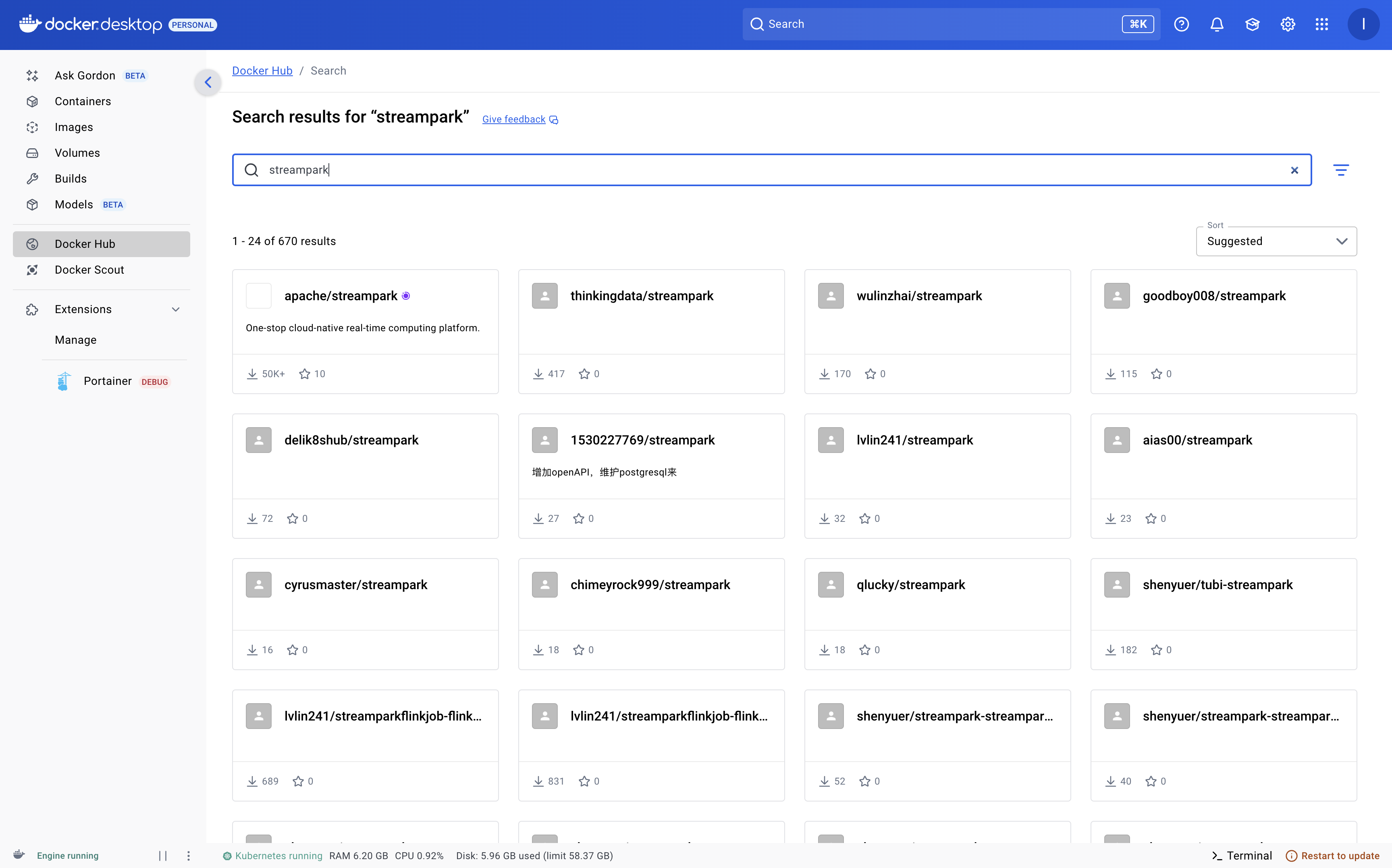Open the search filters icon
Image resolution: width=1392 pixels, height=868 pixels.
(x=1341, y=170)
